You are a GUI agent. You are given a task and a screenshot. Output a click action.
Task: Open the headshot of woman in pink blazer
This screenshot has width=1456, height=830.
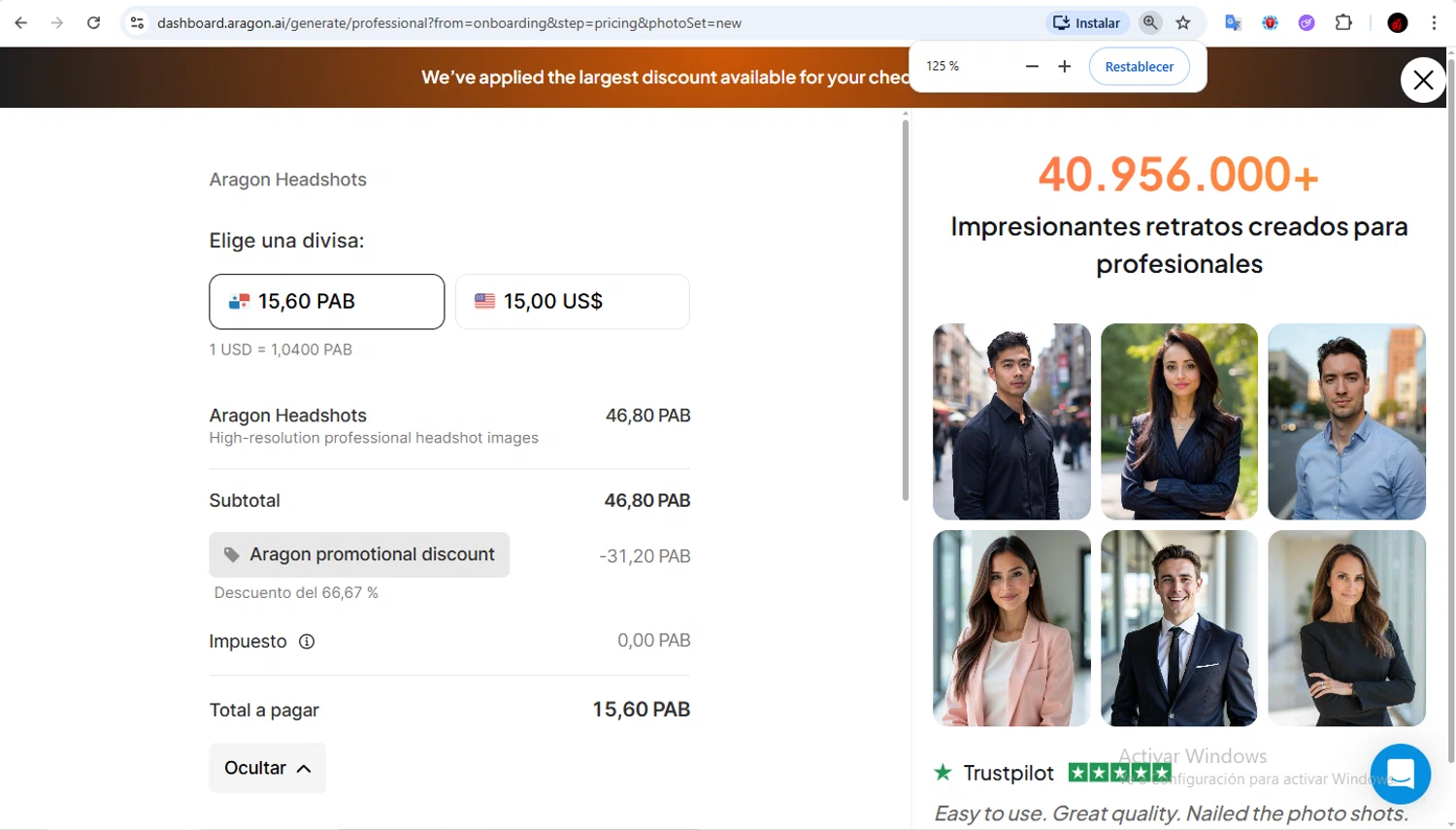tap(1011, 628)
